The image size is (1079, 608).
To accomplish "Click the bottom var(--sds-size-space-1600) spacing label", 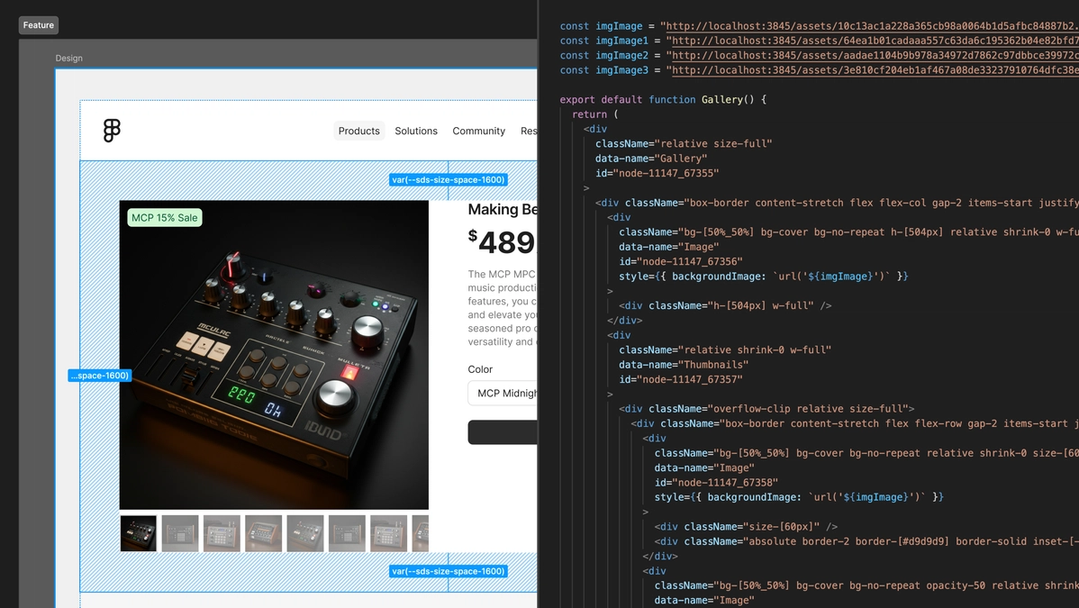I will 448,571.
